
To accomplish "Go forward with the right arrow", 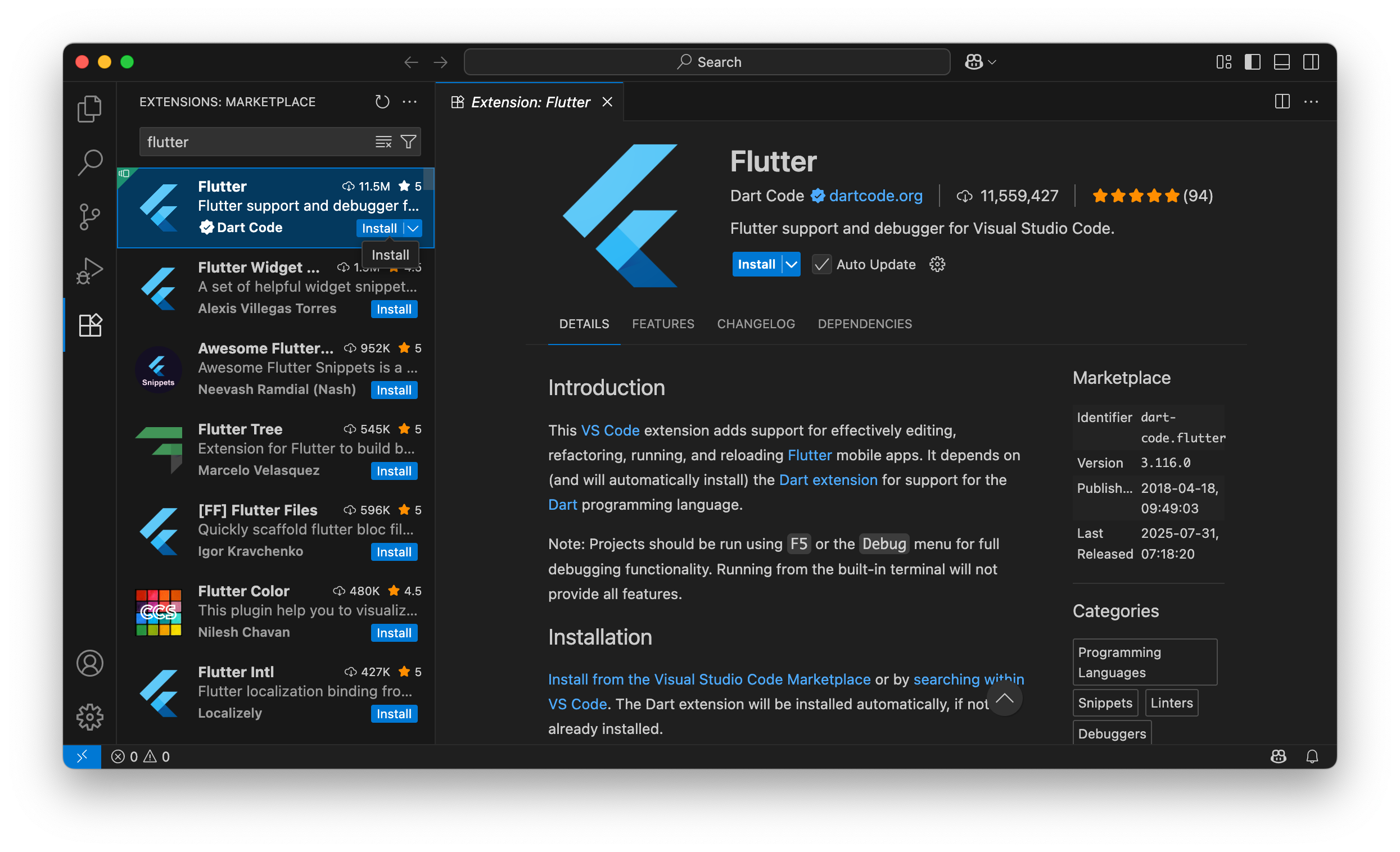I will pyautogui.click(x=440, y=62).
